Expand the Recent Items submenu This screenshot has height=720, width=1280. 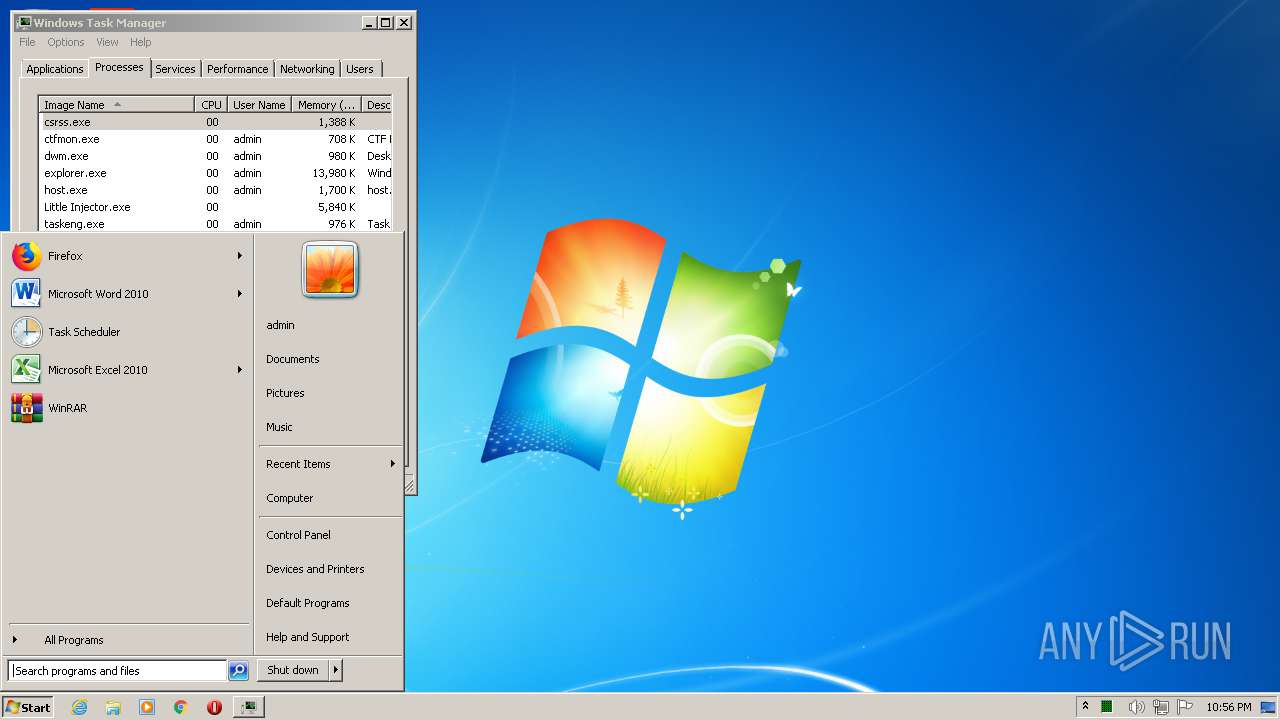(330, 464)
